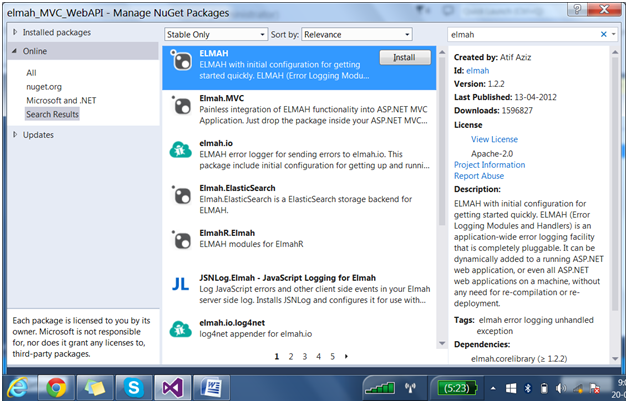The height and width of the screenshot is (402, 626).
Task: Open Sticky Notes from the taskbar
Action: click(x=95, y=388)
